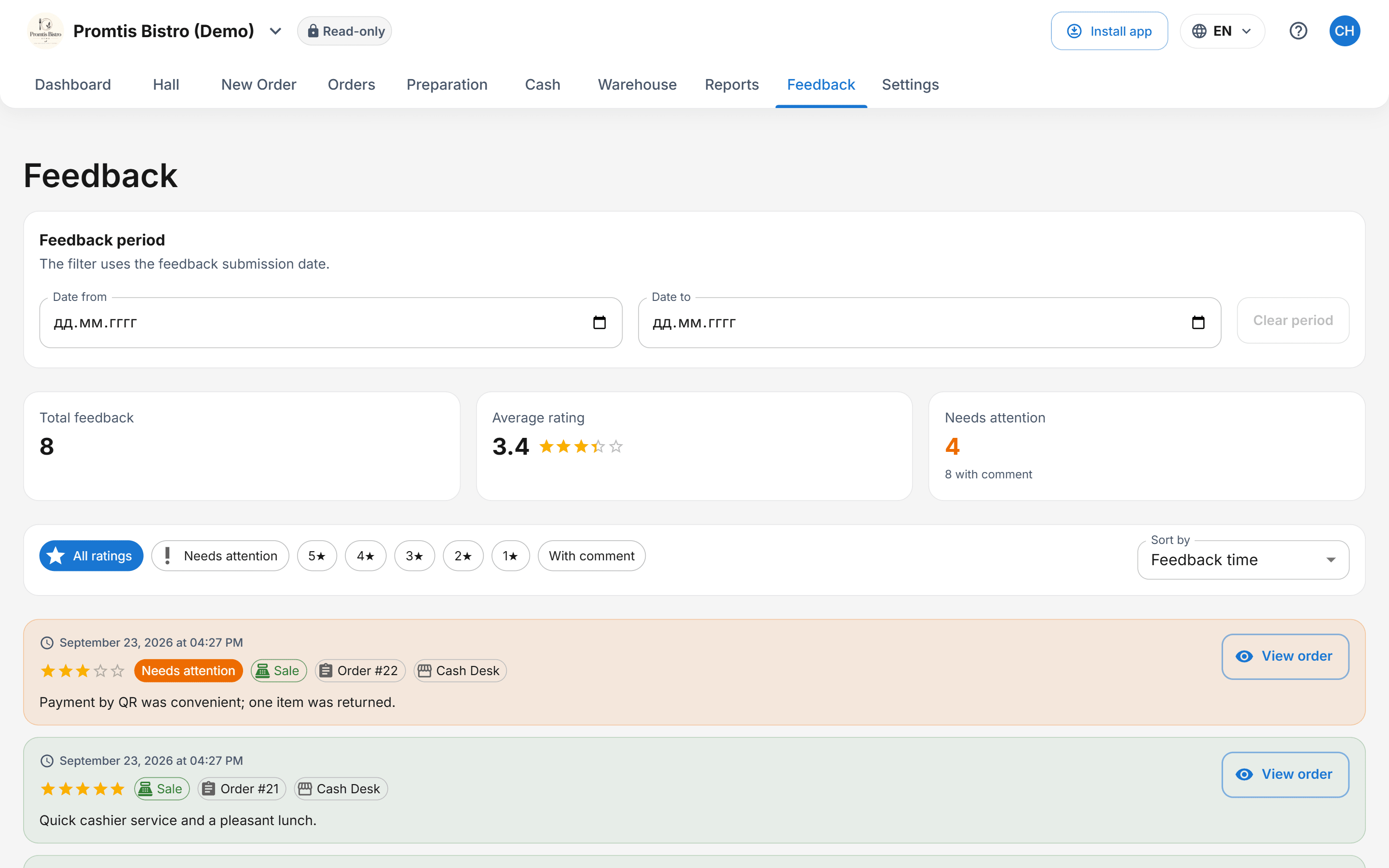Image resolution: width=1389 pixels, height=868 pixels.
Task: Open the Settings tab
Action: click(x=910, y=84)
